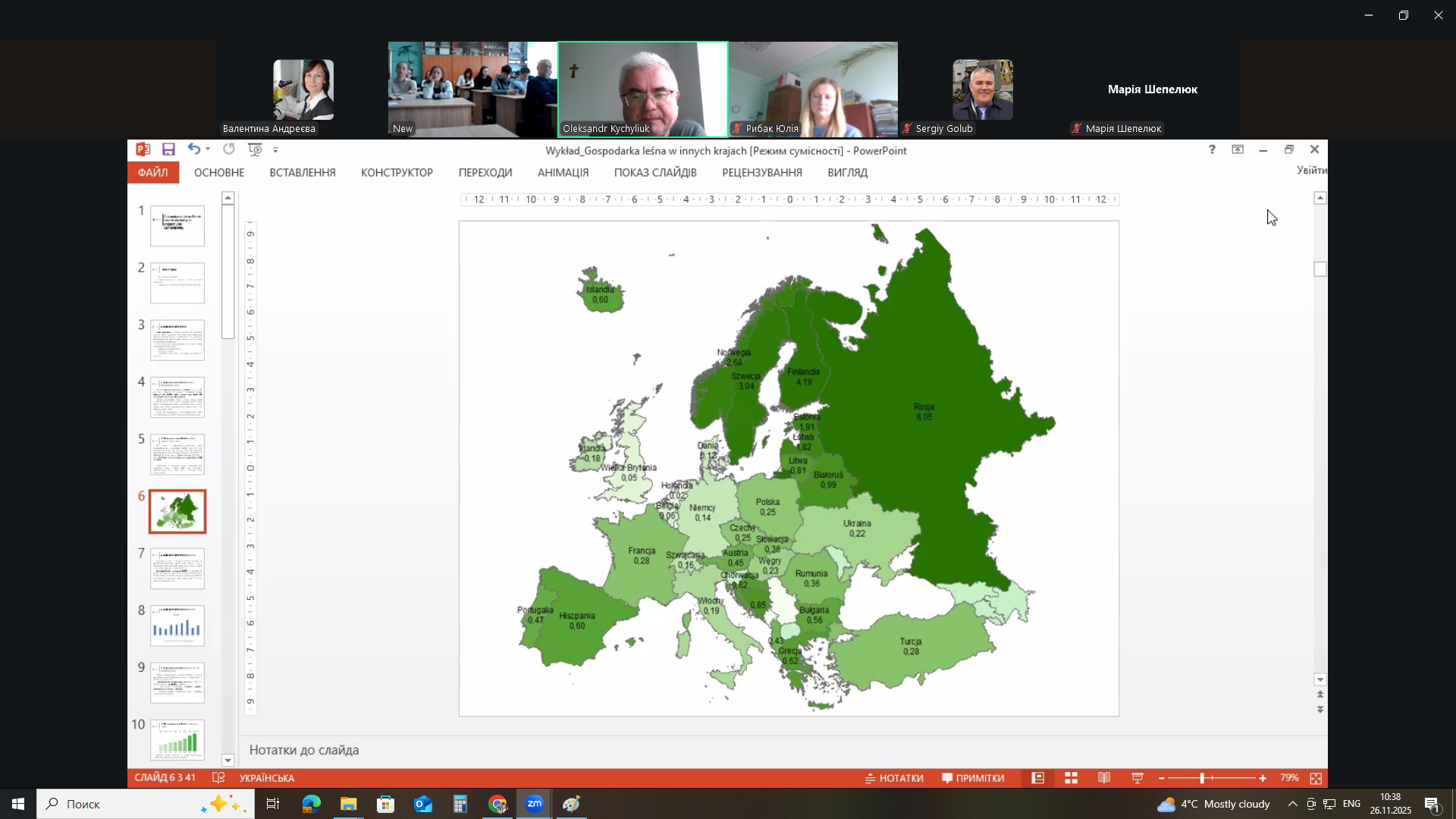Open Undo history dropdown arrow
This screenshot has width=1456, height=819.
pyautogui.click(x=208, y=149)
